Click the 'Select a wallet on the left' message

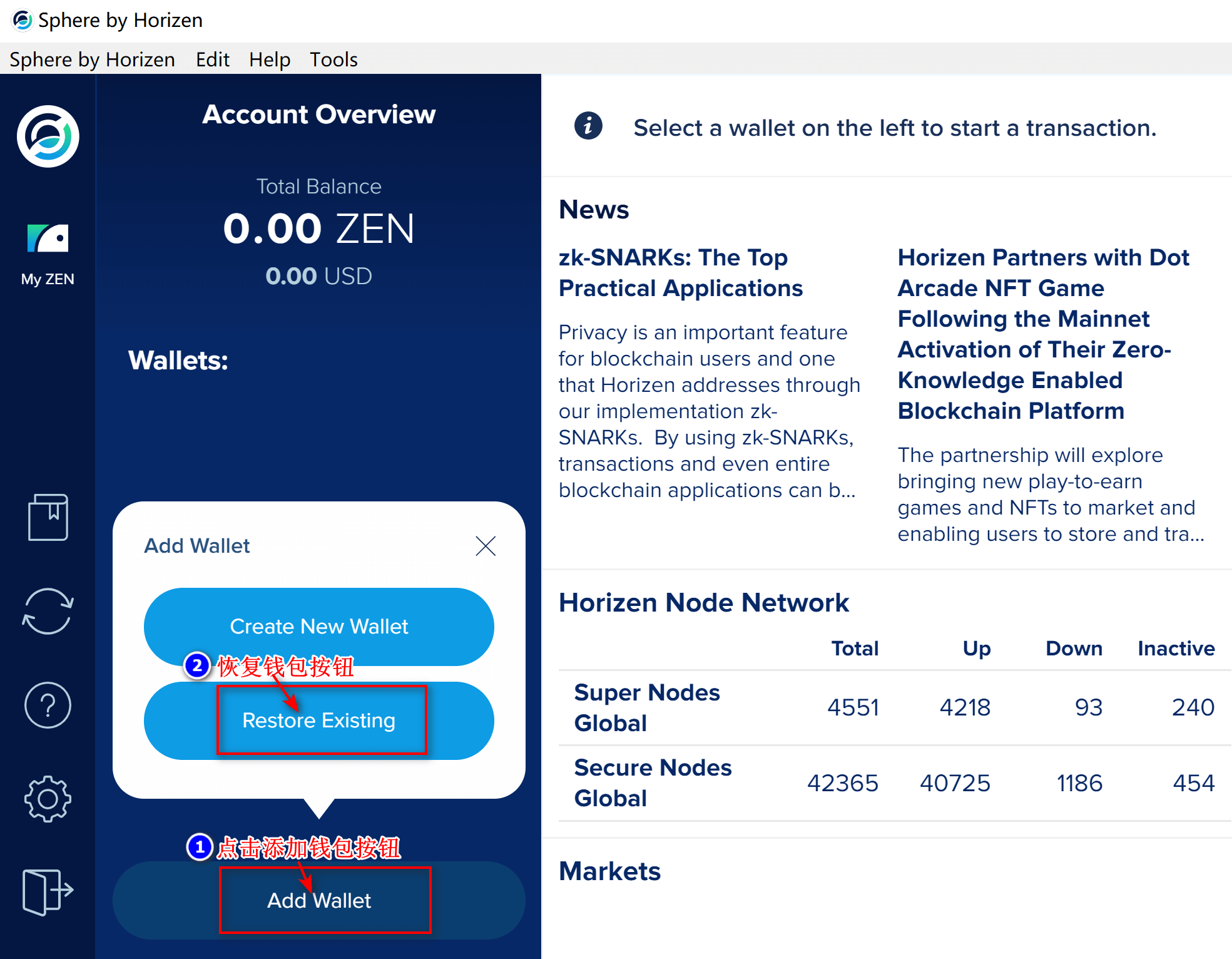[x=895, y=128]
